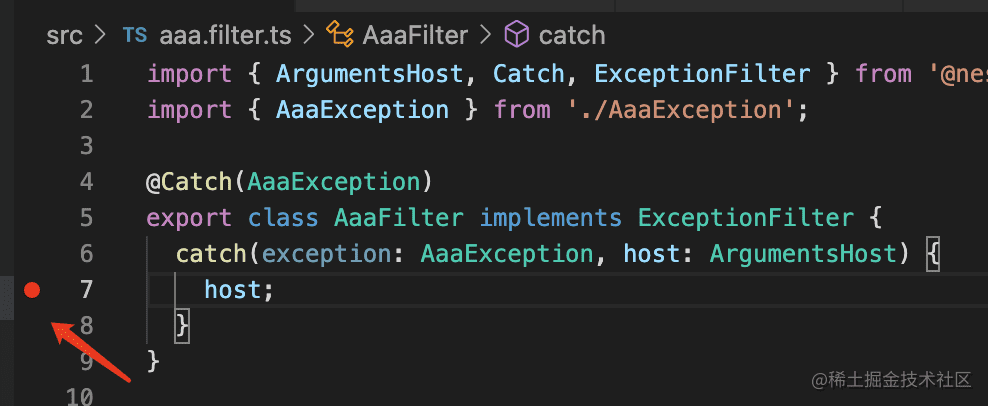988x406 pixels.
Task: Click the opening brace on line 6
Action: pyautogui.click(x=933, y=255)
